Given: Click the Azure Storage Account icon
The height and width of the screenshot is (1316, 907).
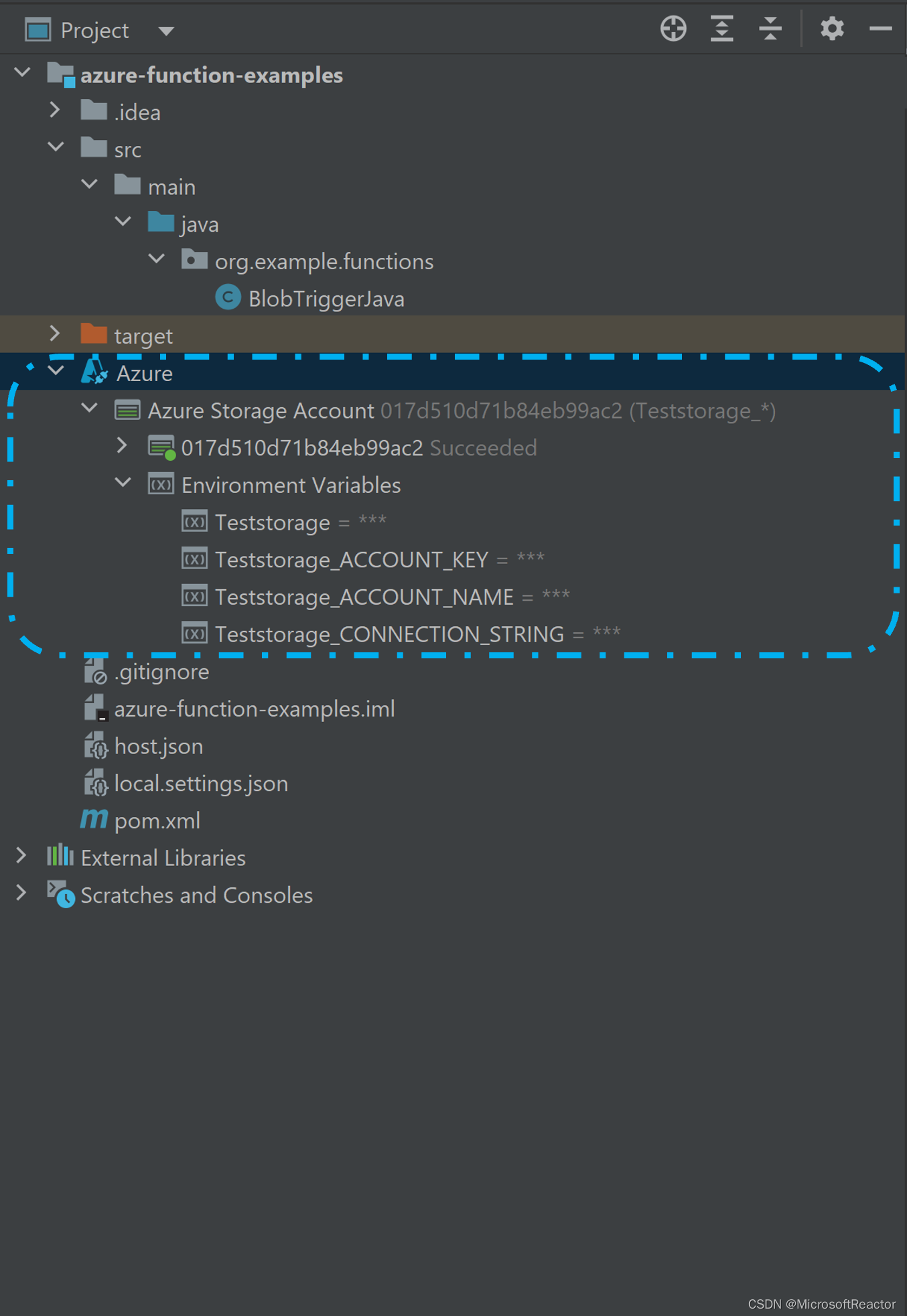Looking at the screenshot, I should pos(127,409).
